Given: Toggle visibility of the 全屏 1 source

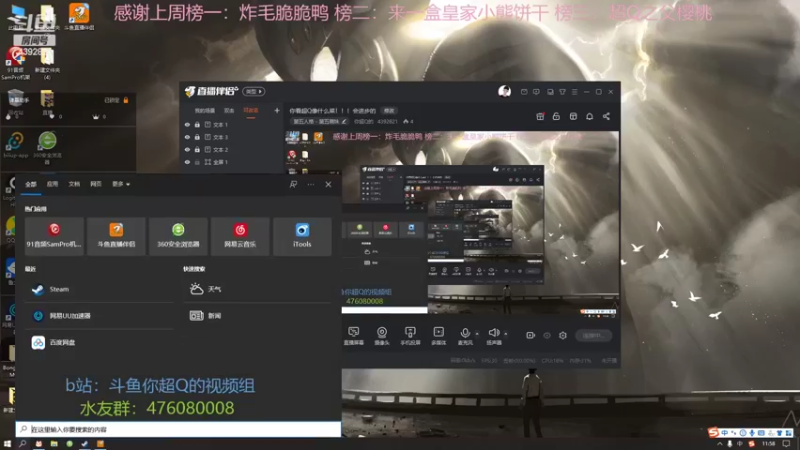Looking at the screenshot, I should [187, 162].
